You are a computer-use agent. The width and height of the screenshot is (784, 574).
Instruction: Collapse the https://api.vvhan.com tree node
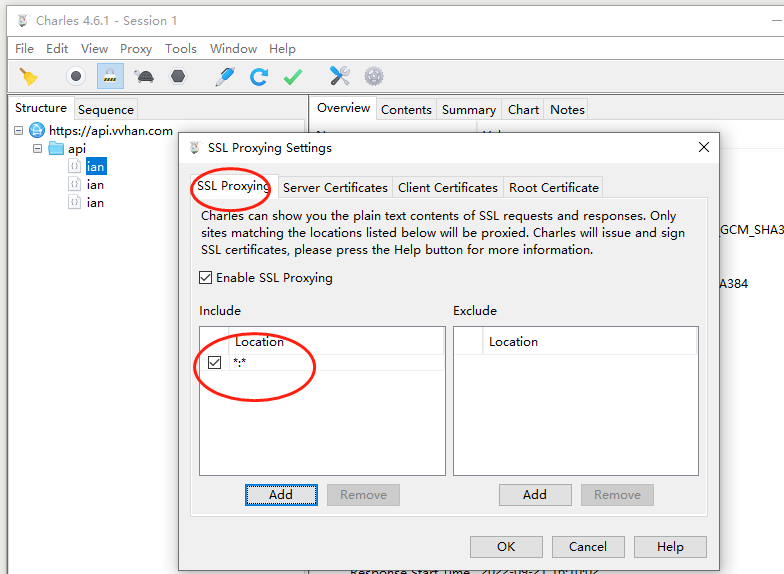[18, 130]
